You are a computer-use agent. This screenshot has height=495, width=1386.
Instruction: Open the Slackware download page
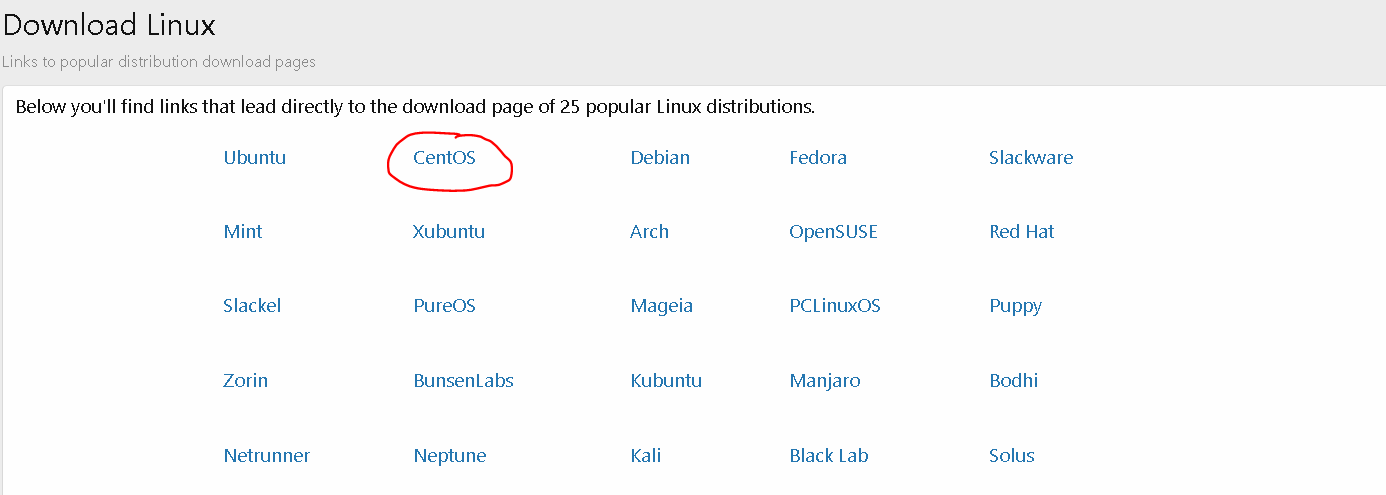(x=1031, y=157)
